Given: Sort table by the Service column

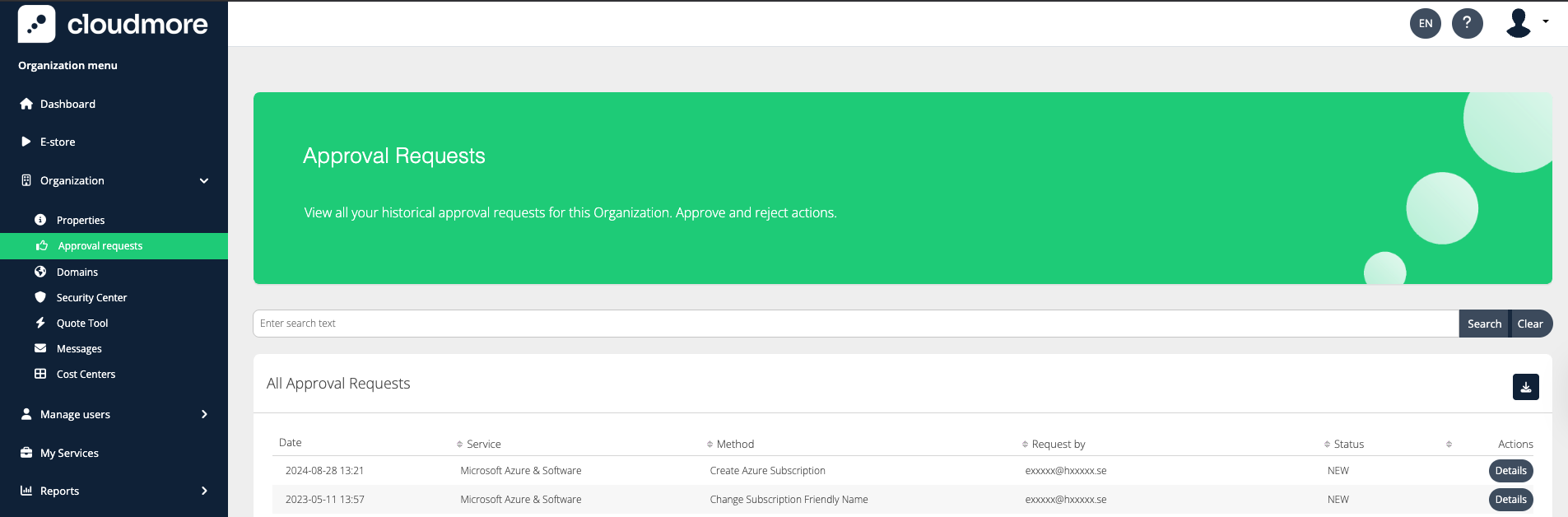Looking at the screenshot, I should 483,444.
